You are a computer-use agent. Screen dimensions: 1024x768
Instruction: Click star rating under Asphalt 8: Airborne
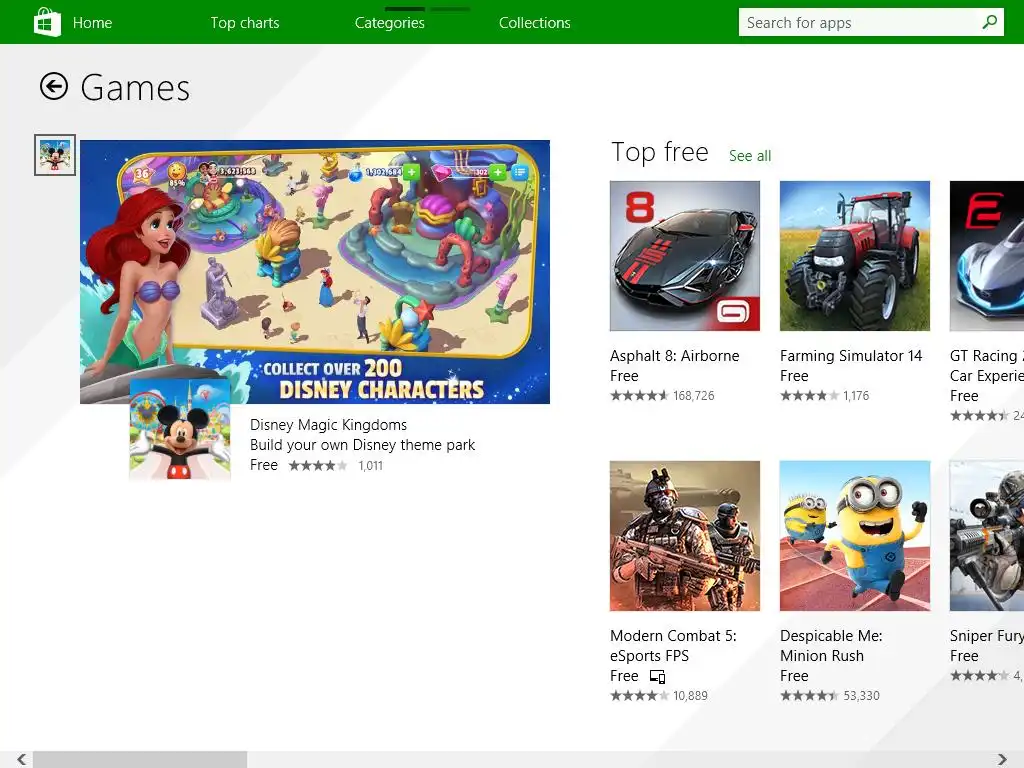(639, 396)
